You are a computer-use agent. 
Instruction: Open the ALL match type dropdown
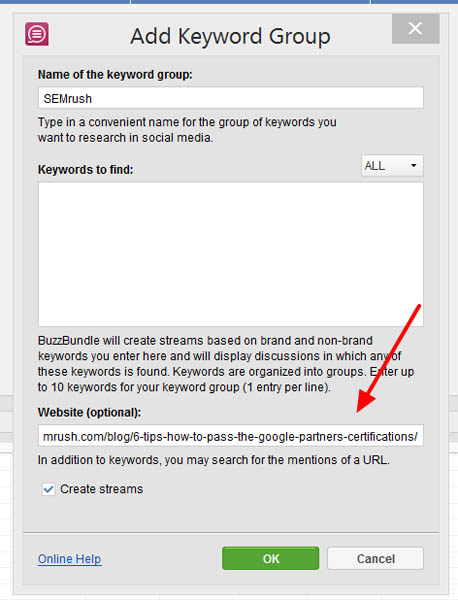tap(392, 165)
